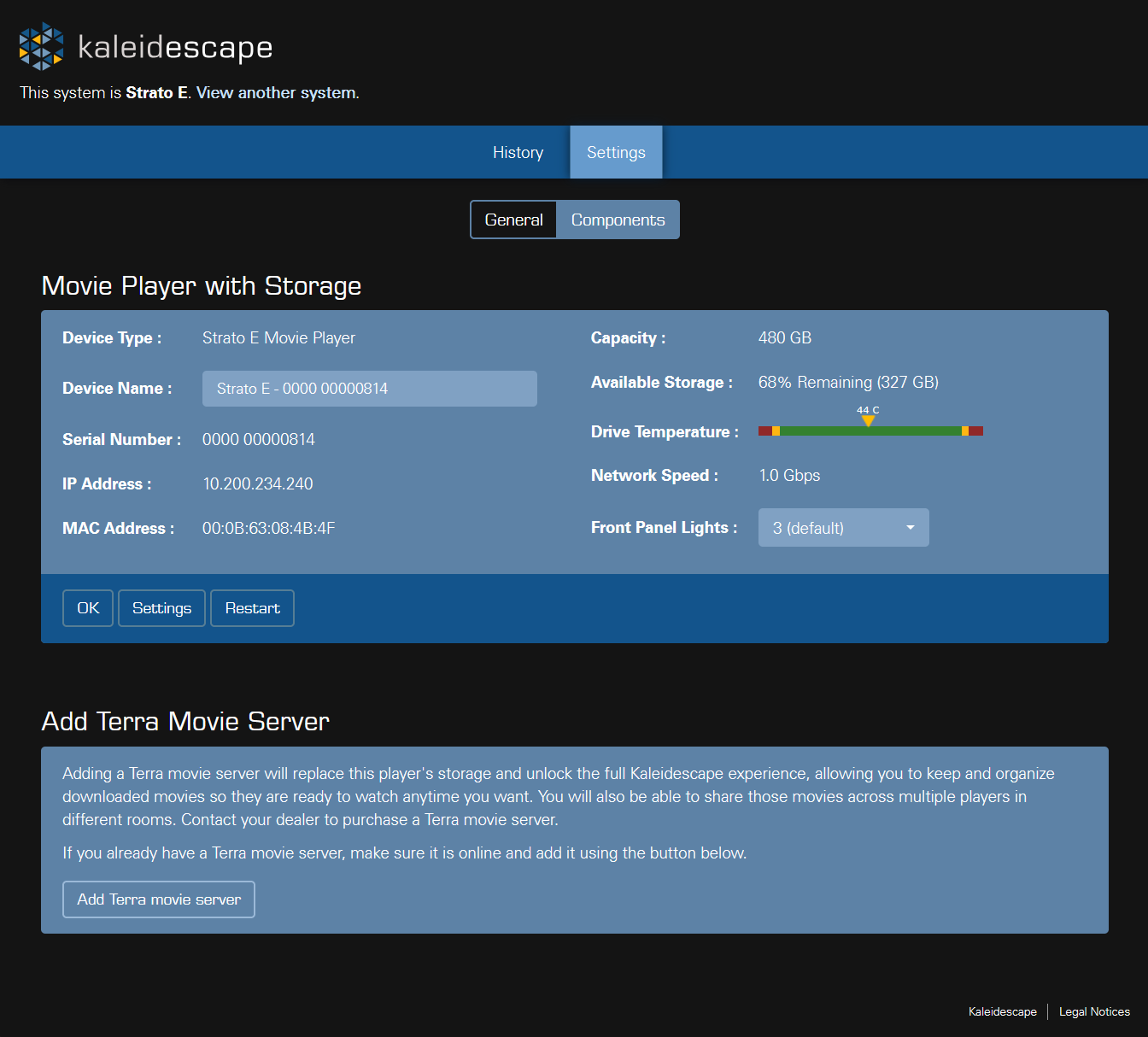Click the kaleidescape hexagonal logo
Screen dimensions: 1148x1037
[x=40, y=46]
